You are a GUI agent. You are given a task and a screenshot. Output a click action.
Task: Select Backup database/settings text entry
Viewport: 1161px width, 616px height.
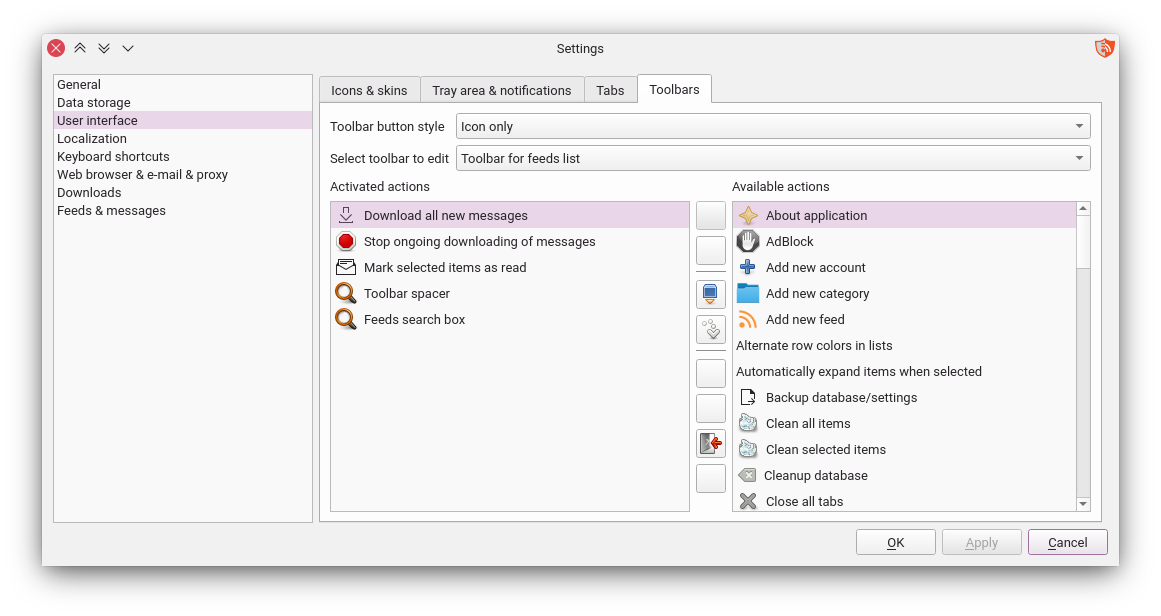841,398
